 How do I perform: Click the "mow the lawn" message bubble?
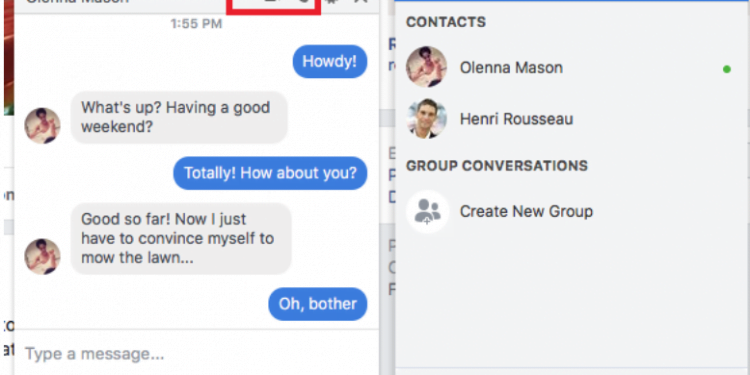pos(181,239)
